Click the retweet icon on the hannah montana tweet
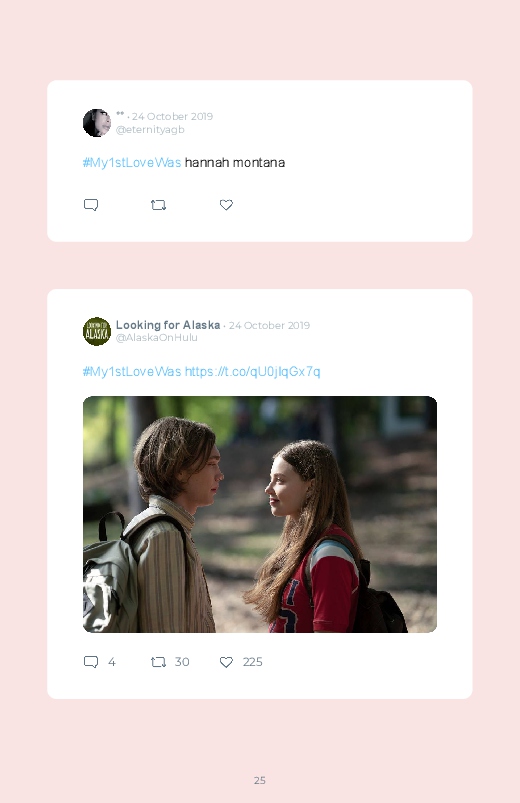The height and width of the screenshot is (803, 520). [x=158, y=205]
